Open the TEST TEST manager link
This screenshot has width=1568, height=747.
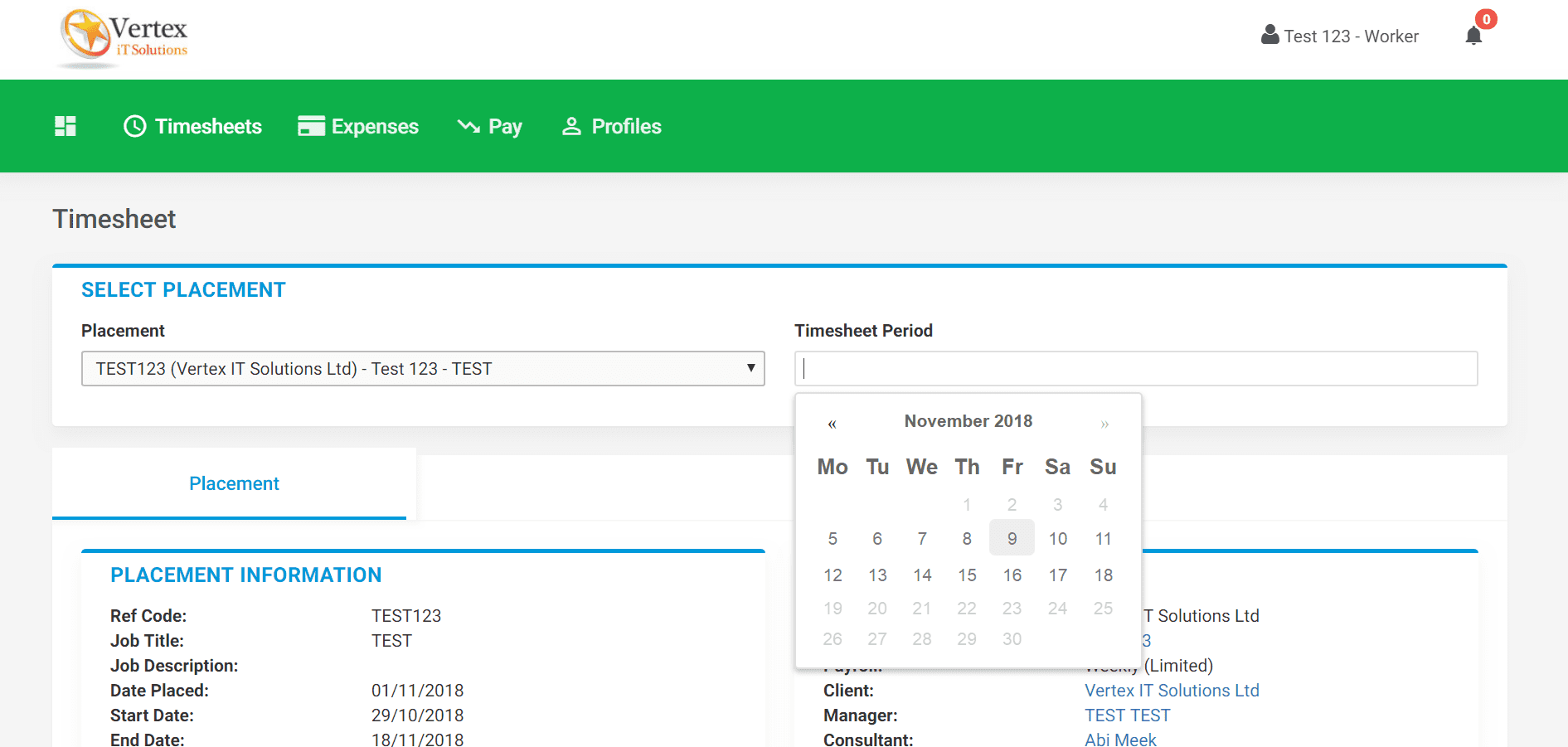pos(1127,715)
